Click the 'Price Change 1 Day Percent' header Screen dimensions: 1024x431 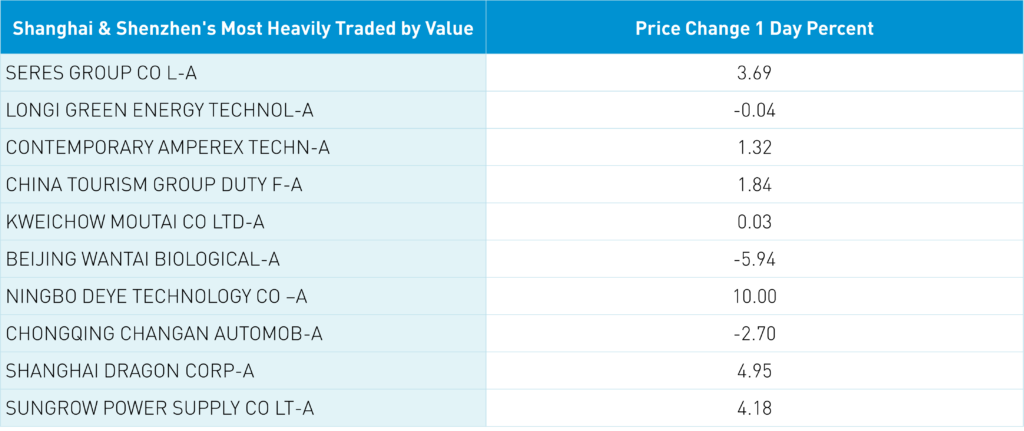[755, 28]
